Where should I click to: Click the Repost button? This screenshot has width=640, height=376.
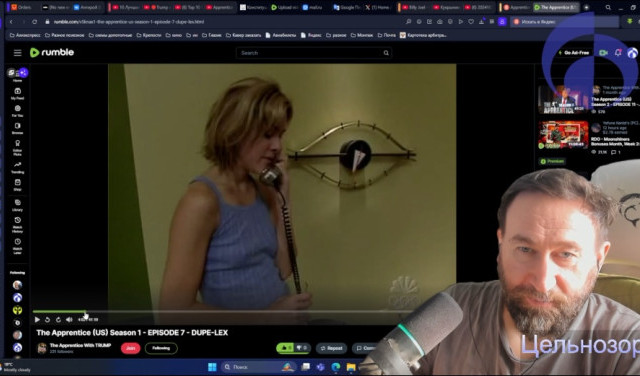331,348
